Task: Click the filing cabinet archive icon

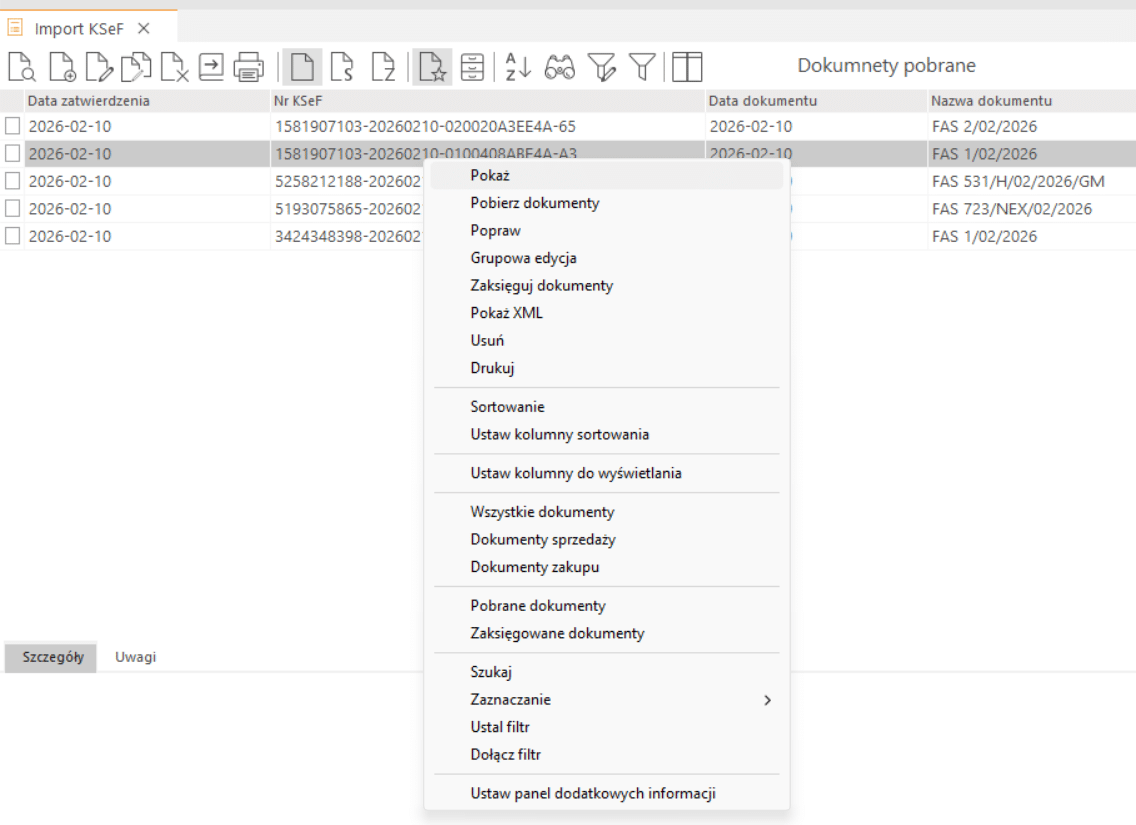Action: pos(472,67)
